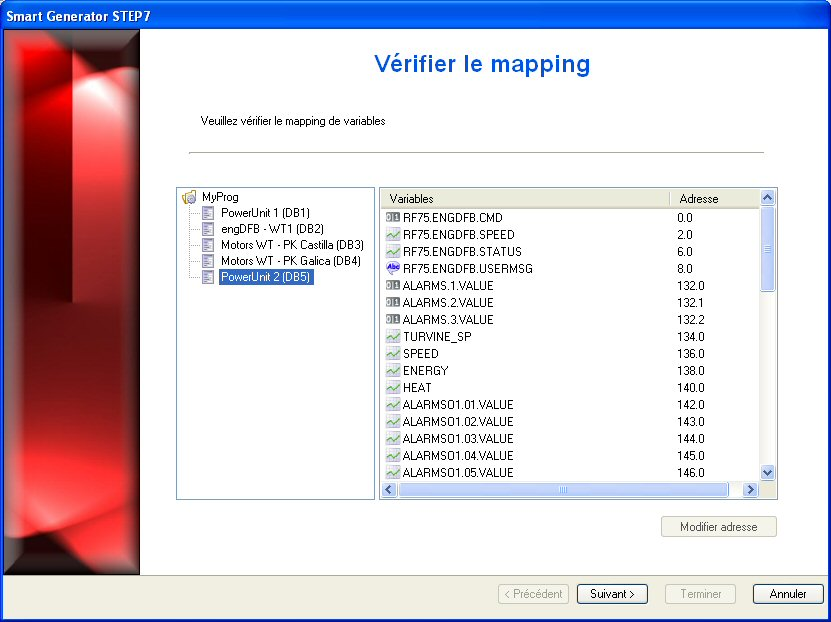
Task: Click the binary icon of ALARMS.2.VALUE
Action: click(393, 302)
